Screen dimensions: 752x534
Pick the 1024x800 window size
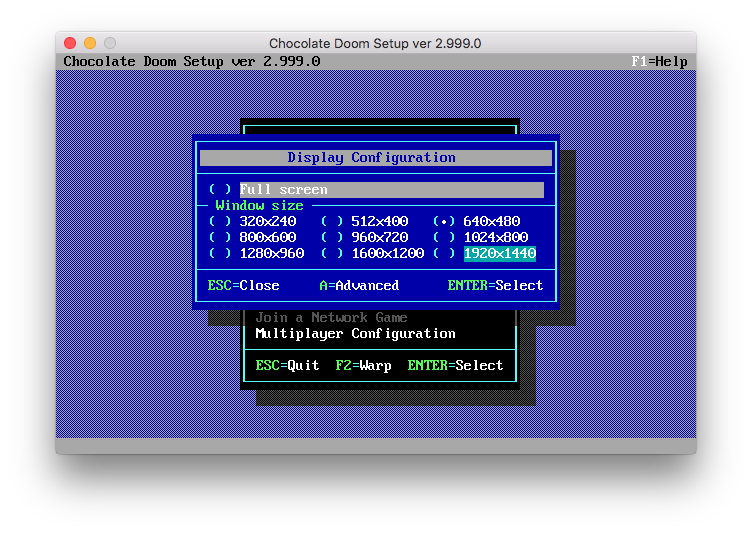[481, 237]
